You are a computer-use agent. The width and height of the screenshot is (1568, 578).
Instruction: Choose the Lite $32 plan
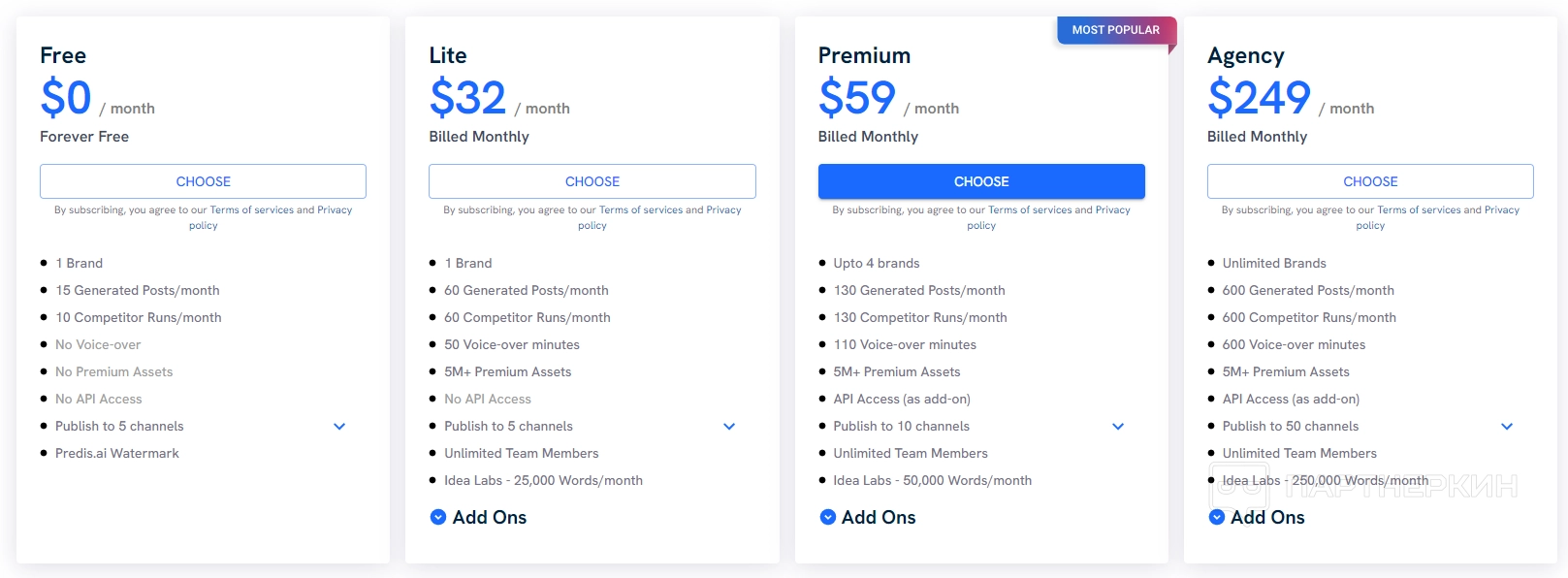click(x=592, y=181)
